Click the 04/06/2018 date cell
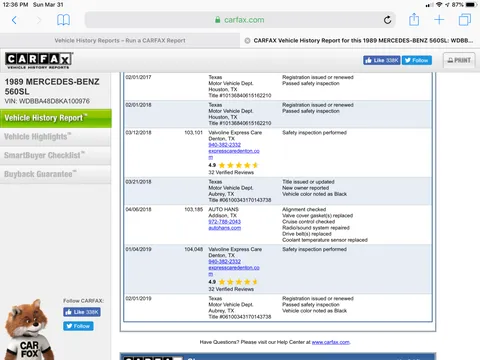Screen dimensions: 480x360 pos(138,210)
